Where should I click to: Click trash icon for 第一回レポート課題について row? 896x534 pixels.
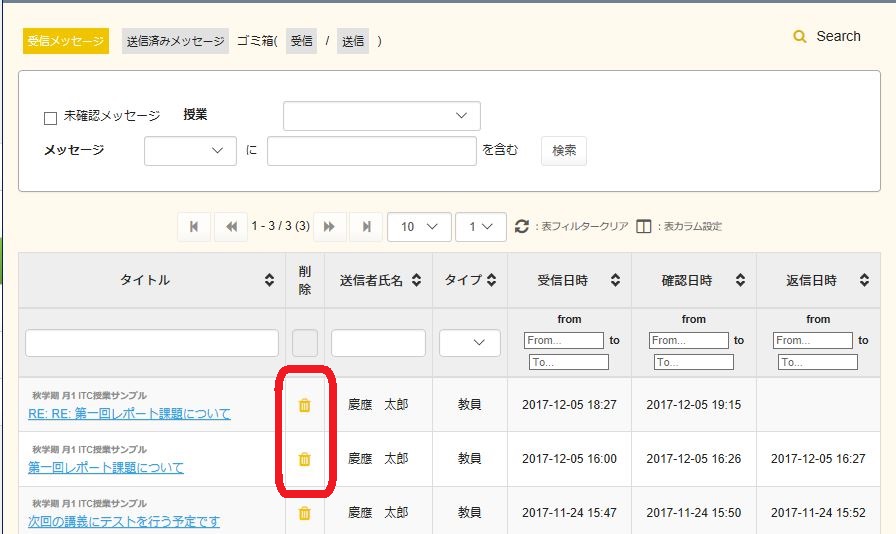(305, 459)
